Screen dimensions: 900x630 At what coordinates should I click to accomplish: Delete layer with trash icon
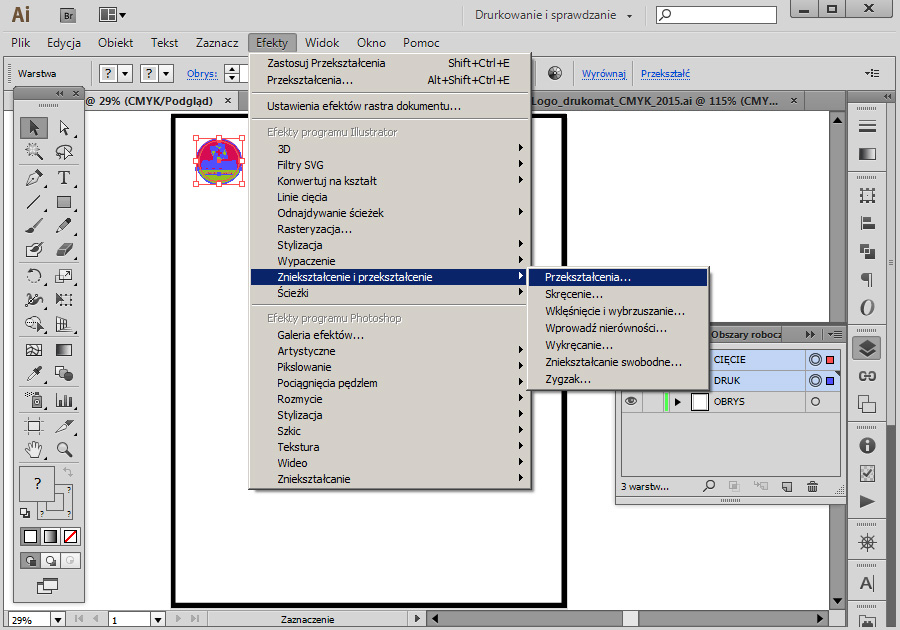point(812,486)
